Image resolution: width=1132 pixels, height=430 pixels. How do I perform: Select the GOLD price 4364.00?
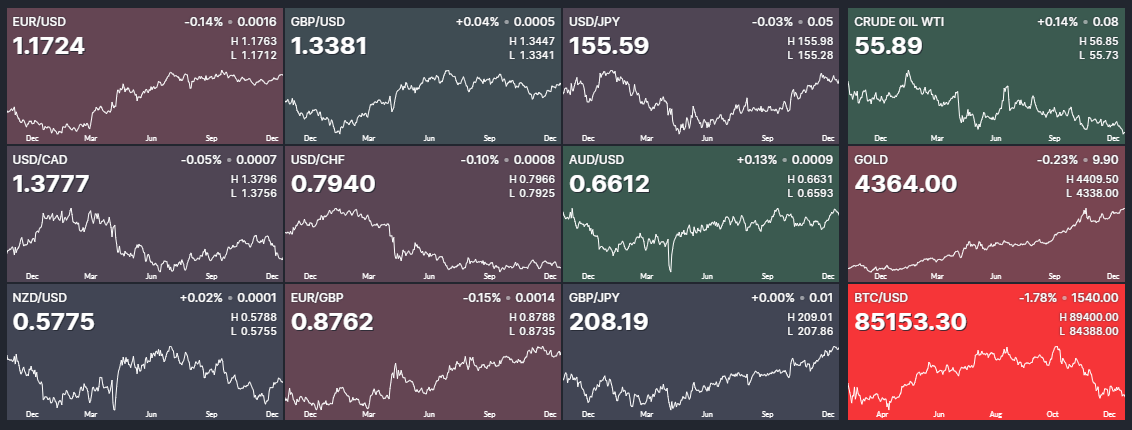click(905, 184)
